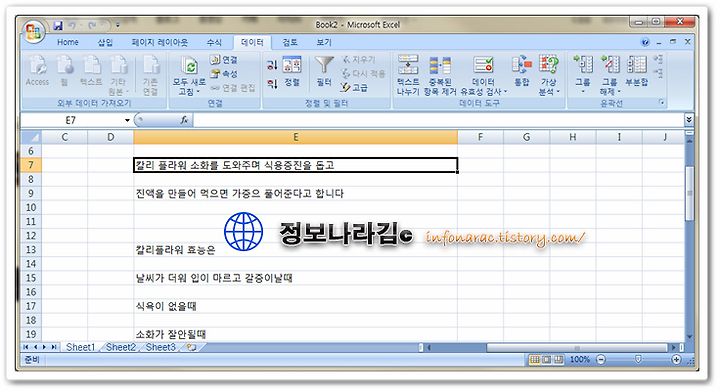Go to last sheet navigation arrow
720x392 pixels.
(x=54, y=347)
